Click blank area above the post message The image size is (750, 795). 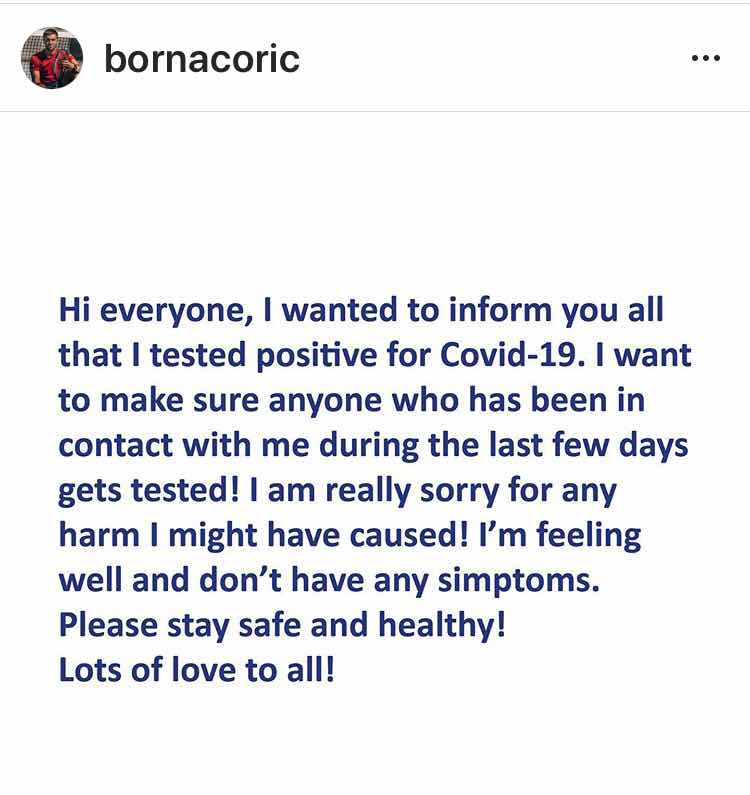[x=375, y=203]
